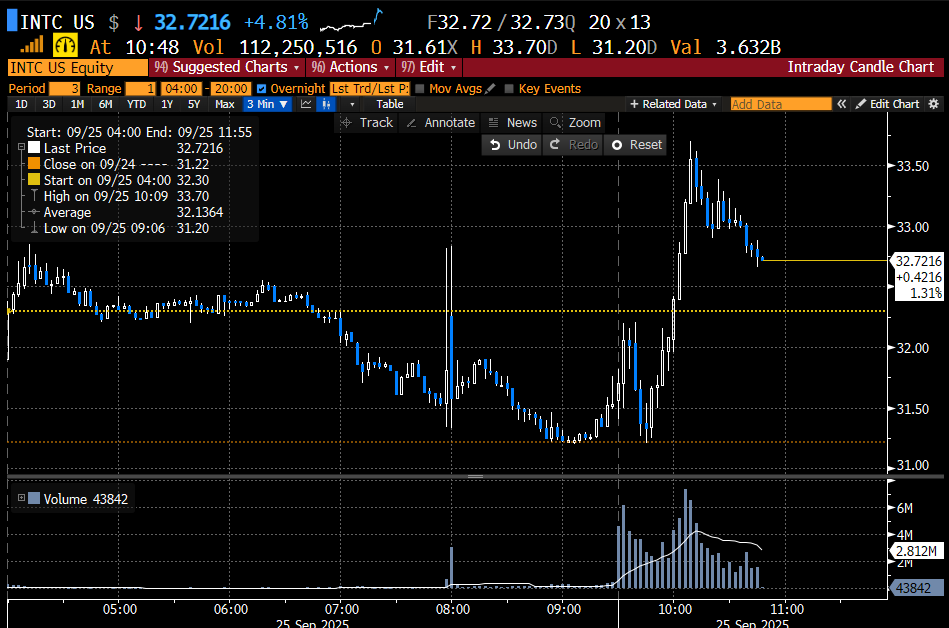Enable the Mov Avgs checkbox
The height and width of the screenshot is (628, 949).
click(x=419, y=88)
